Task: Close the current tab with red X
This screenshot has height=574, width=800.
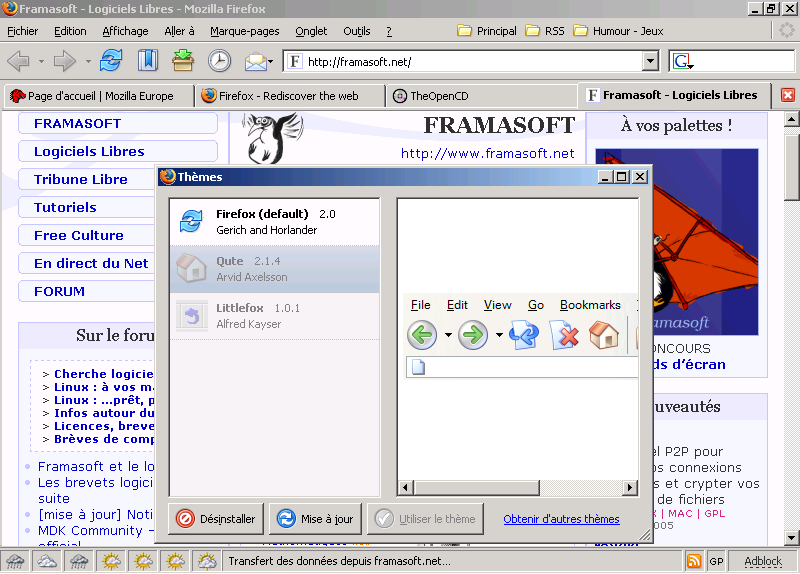Action: [x=788, y=95]
